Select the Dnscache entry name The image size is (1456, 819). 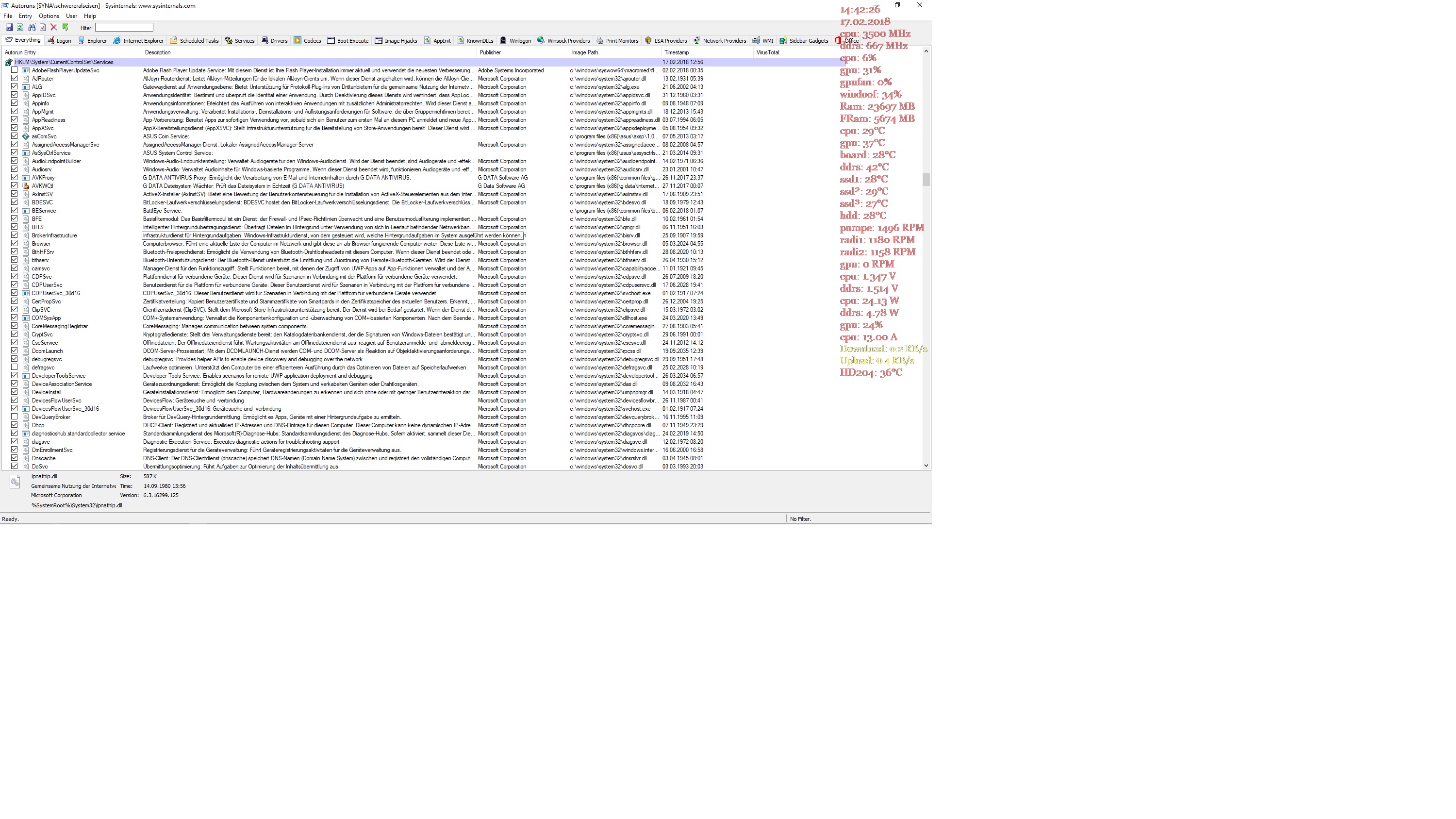(44, 458)
